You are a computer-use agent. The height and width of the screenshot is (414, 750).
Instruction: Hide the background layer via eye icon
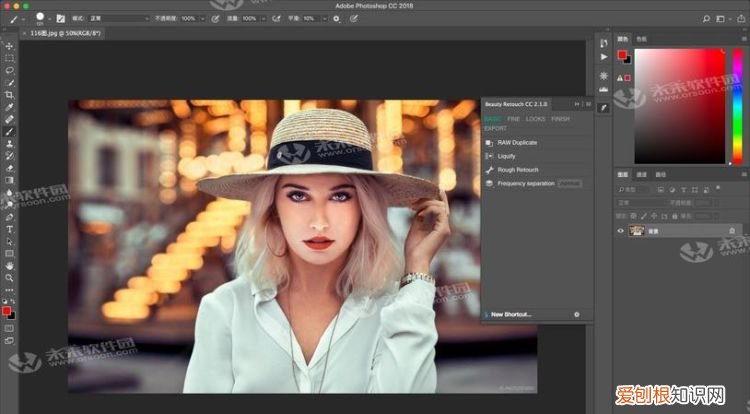(620, 231)
